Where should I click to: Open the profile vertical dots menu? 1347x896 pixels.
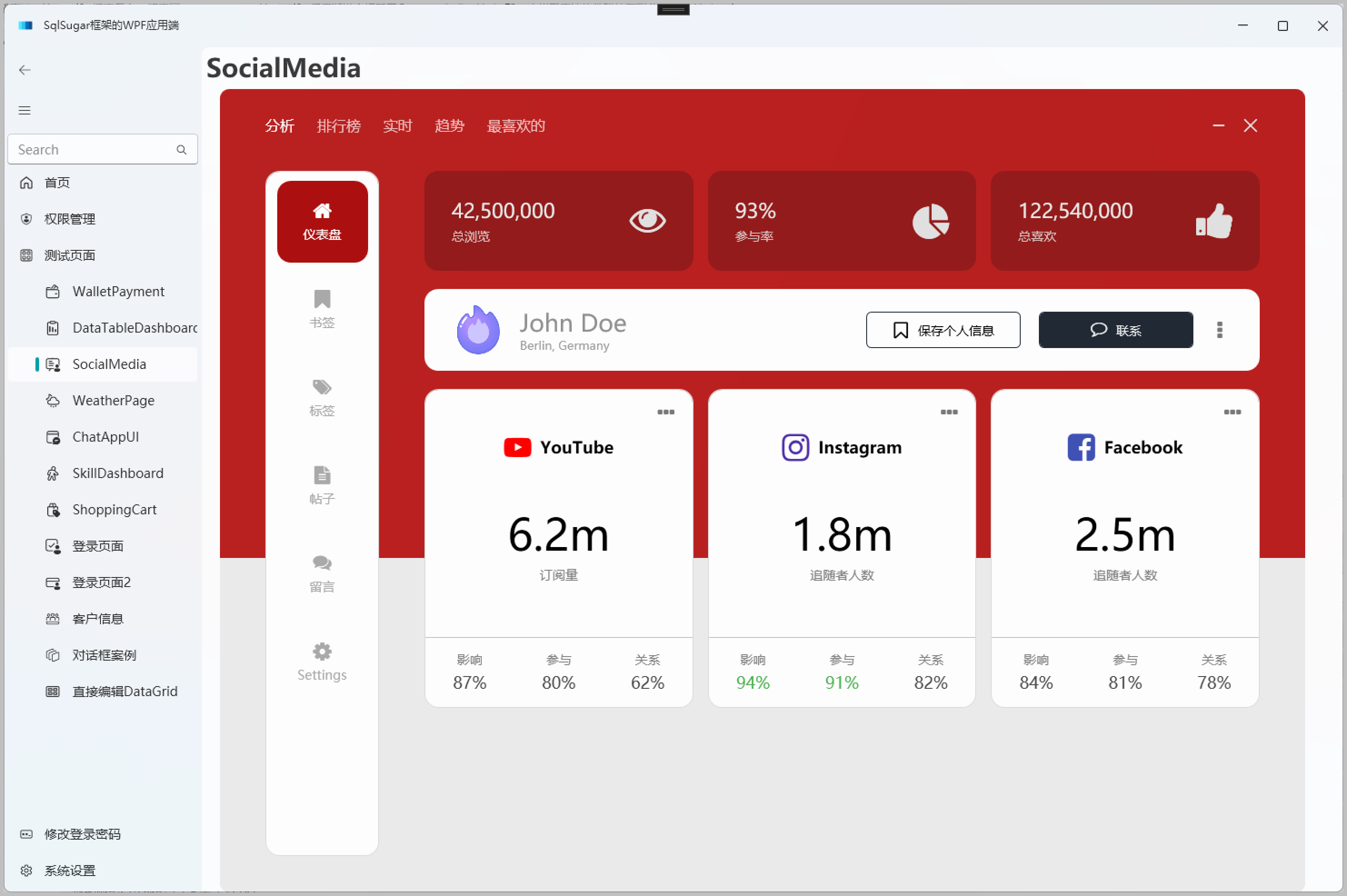click(x=1220, y=330)
